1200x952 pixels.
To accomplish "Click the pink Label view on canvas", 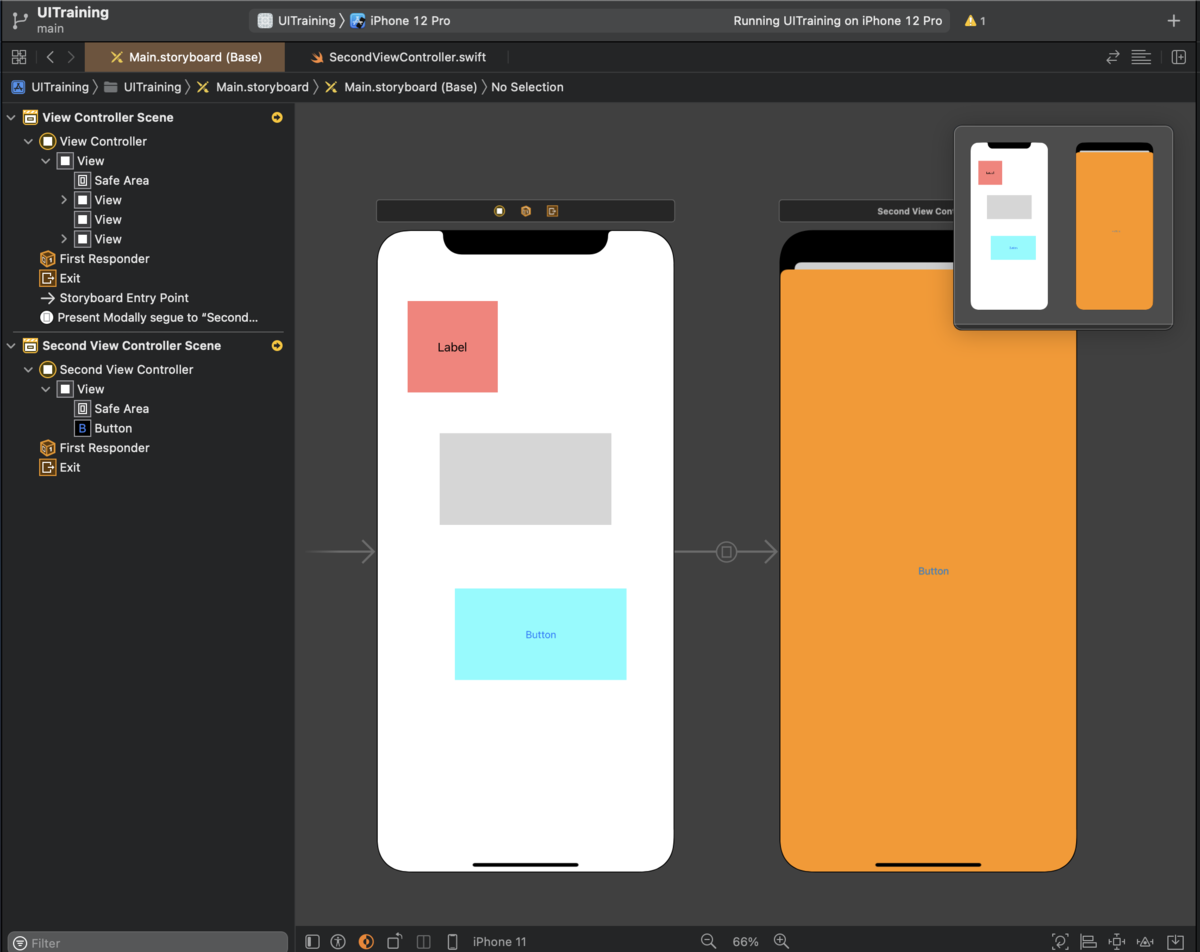I will click(452, 347).
